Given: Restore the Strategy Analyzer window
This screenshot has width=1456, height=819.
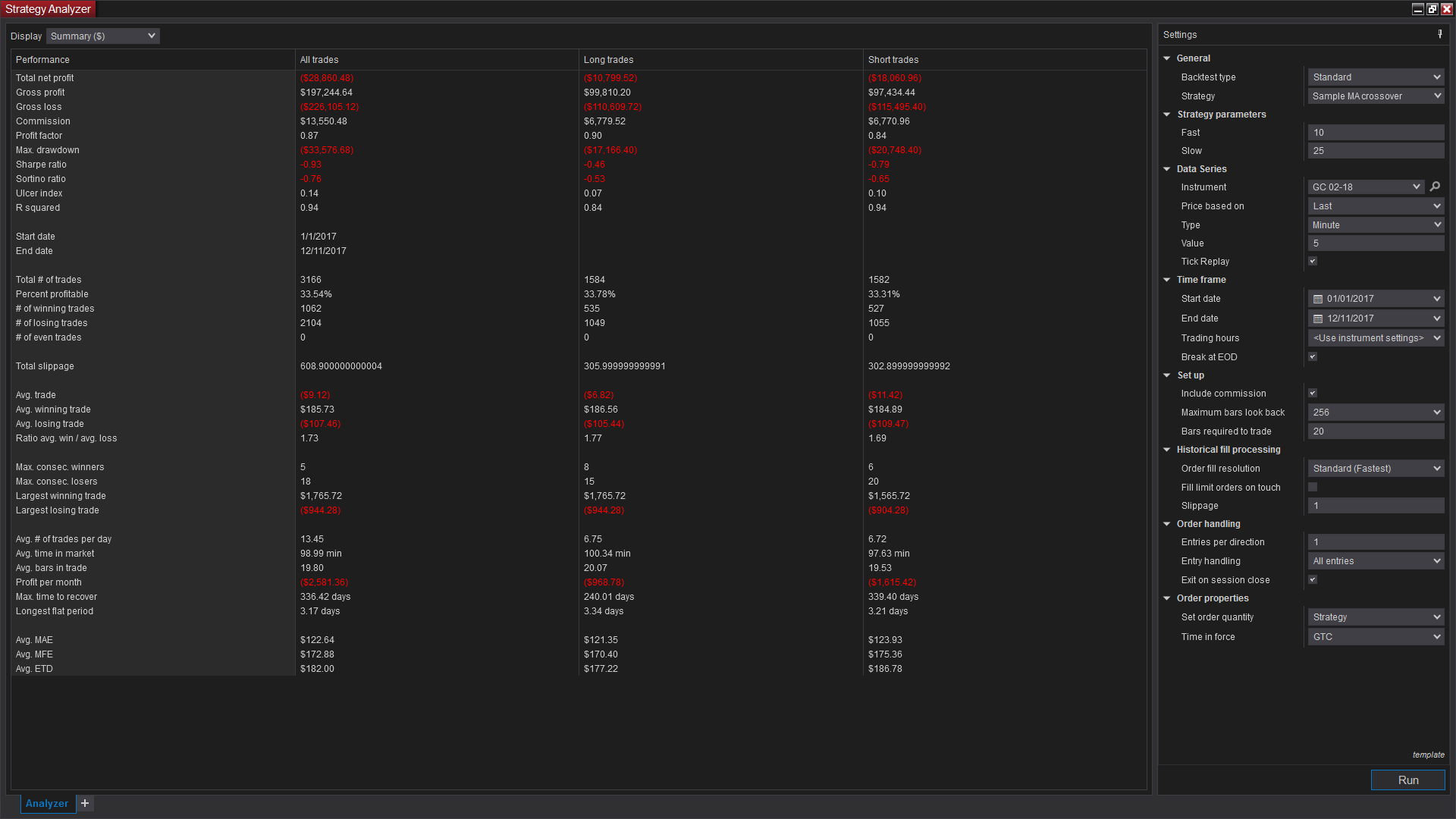Looking at the screenshot, I should click(x=1432, y=9).
